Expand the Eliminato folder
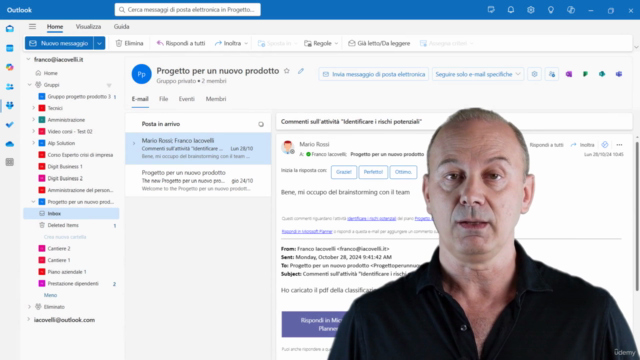Screen dimensions: 640x360 pyautogui.click(x=29, y=307)
